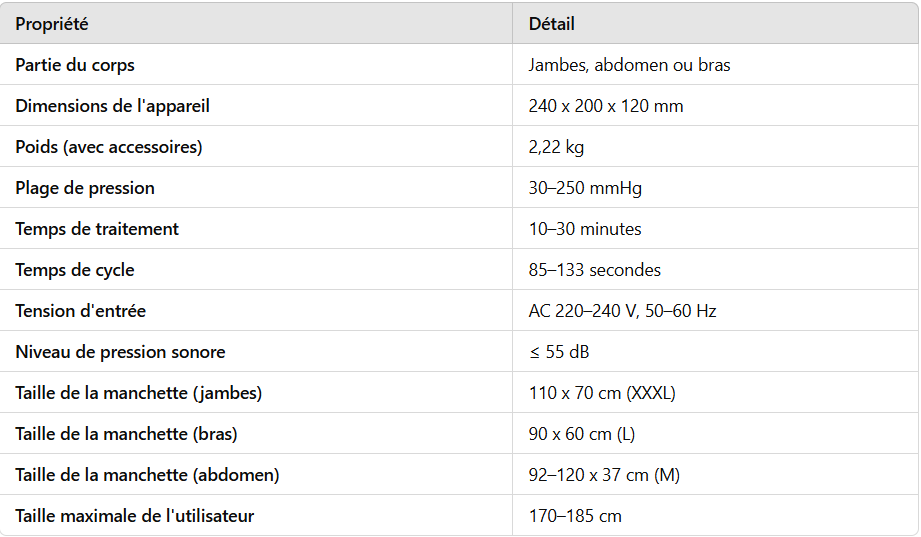Click the 85–133 secondes value
921x537 pixels.
click(594, 270)
